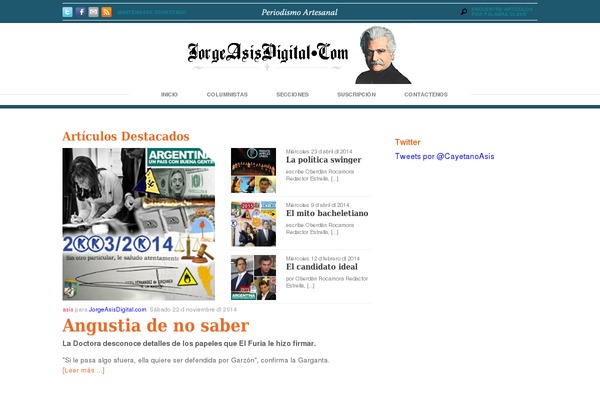Open the RSS feed icon
This screenshot has width=600, height=400.
106,12
